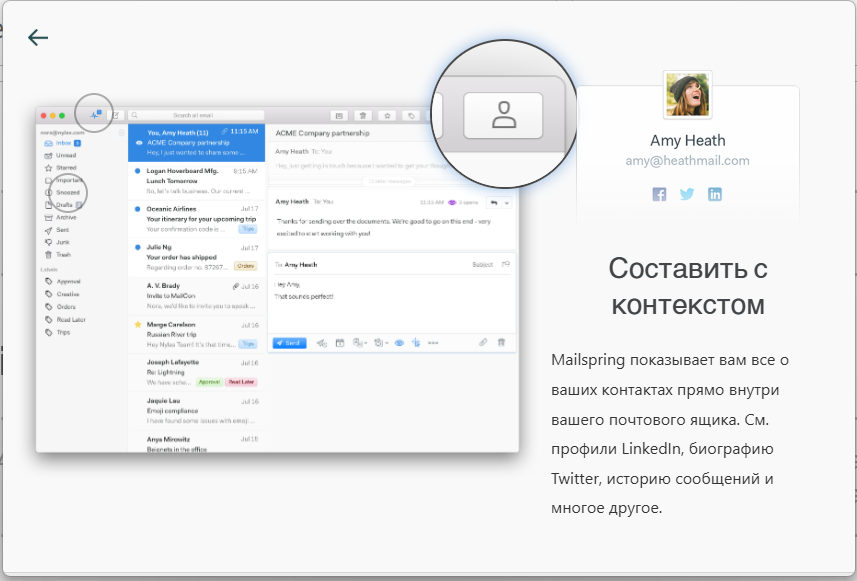The width and height of the screenshot is (857, 581).
Task: Click the send later icon beside Send
Action: pyautogui.click(x=322, y=343)
